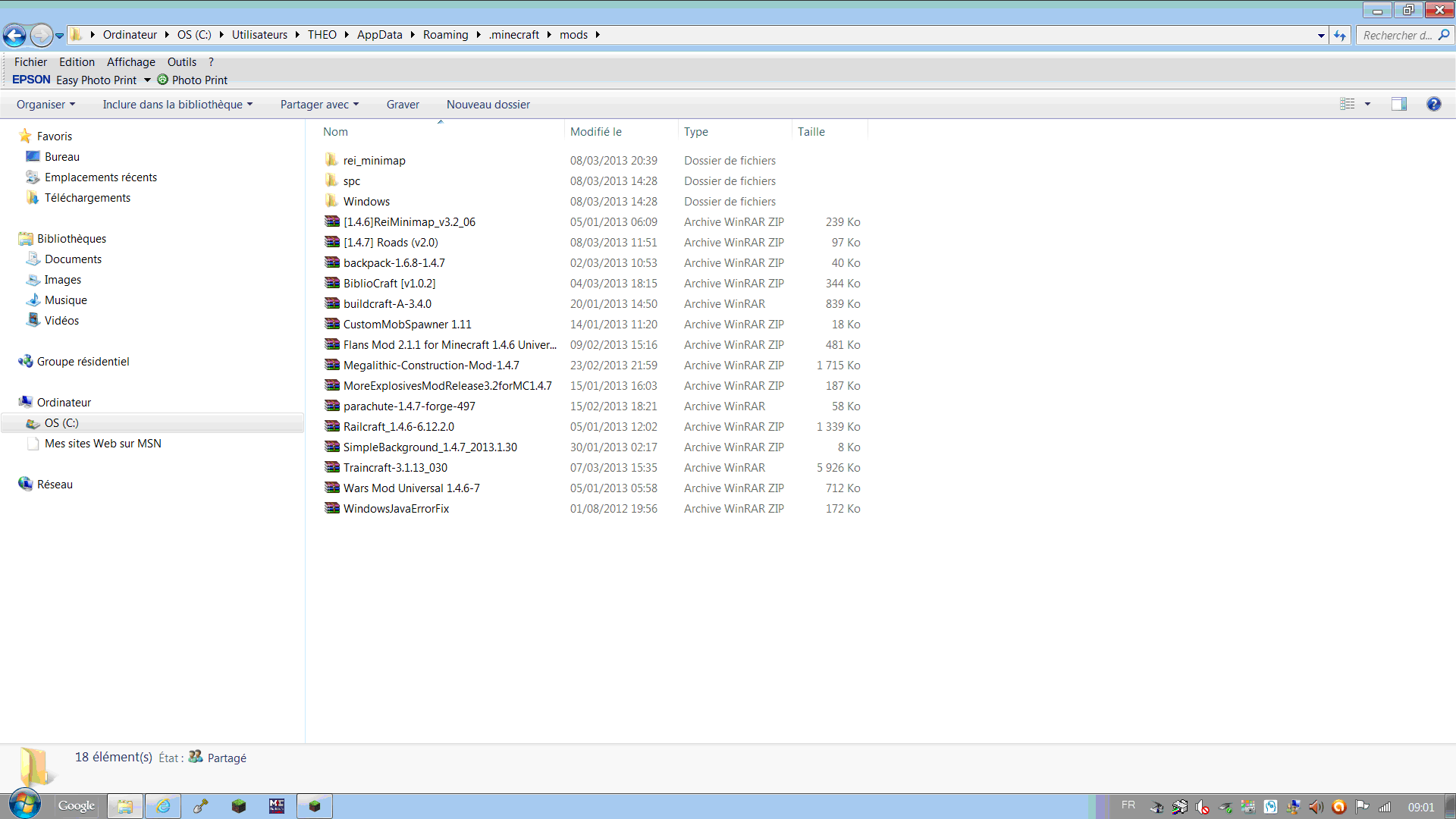
Task: Refresh the mods folder view
Action: 1340,35
